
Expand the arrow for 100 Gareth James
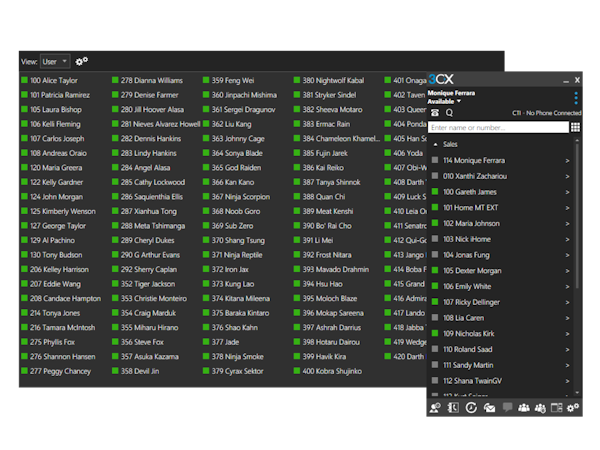tap(567, 192)
